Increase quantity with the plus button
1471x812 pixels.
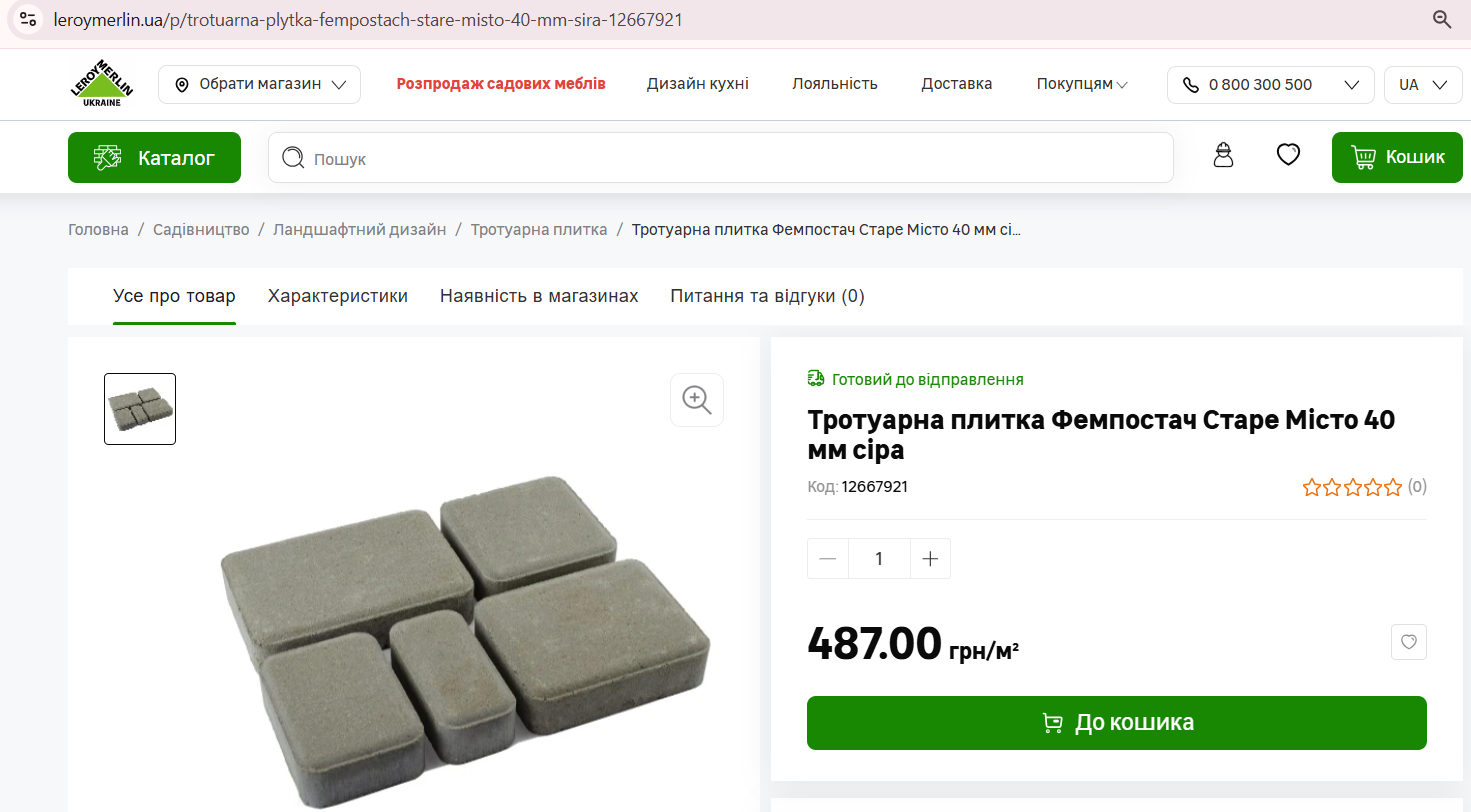(x=930, y=559)
